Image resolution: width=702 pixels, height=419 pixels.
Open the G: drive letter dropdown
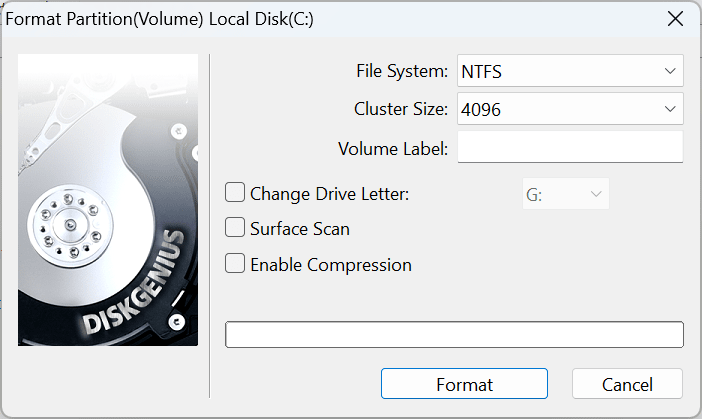pos(566,194)
